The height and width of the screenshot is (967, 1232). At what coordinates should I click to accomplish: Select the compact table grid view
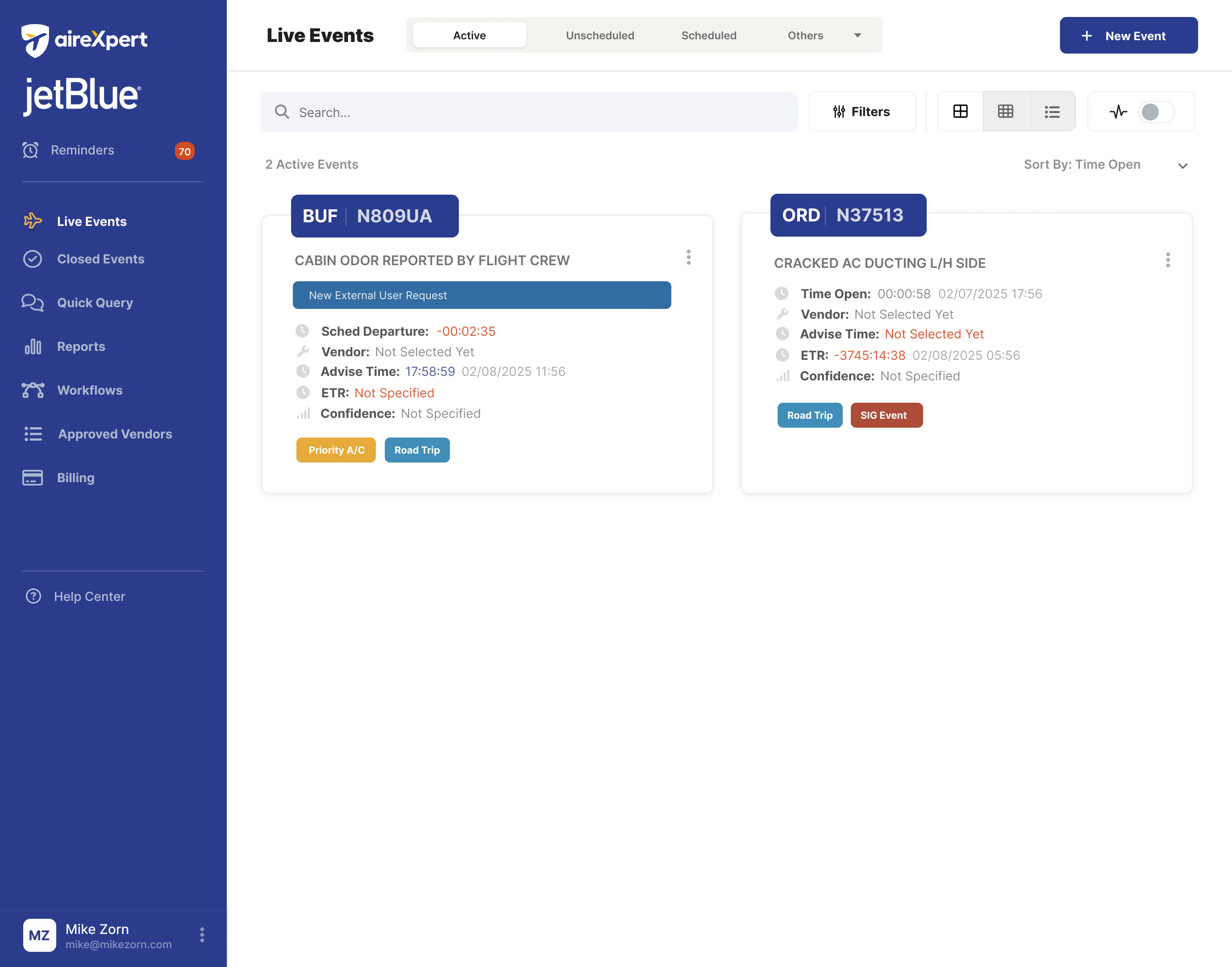click(1006, 112)
